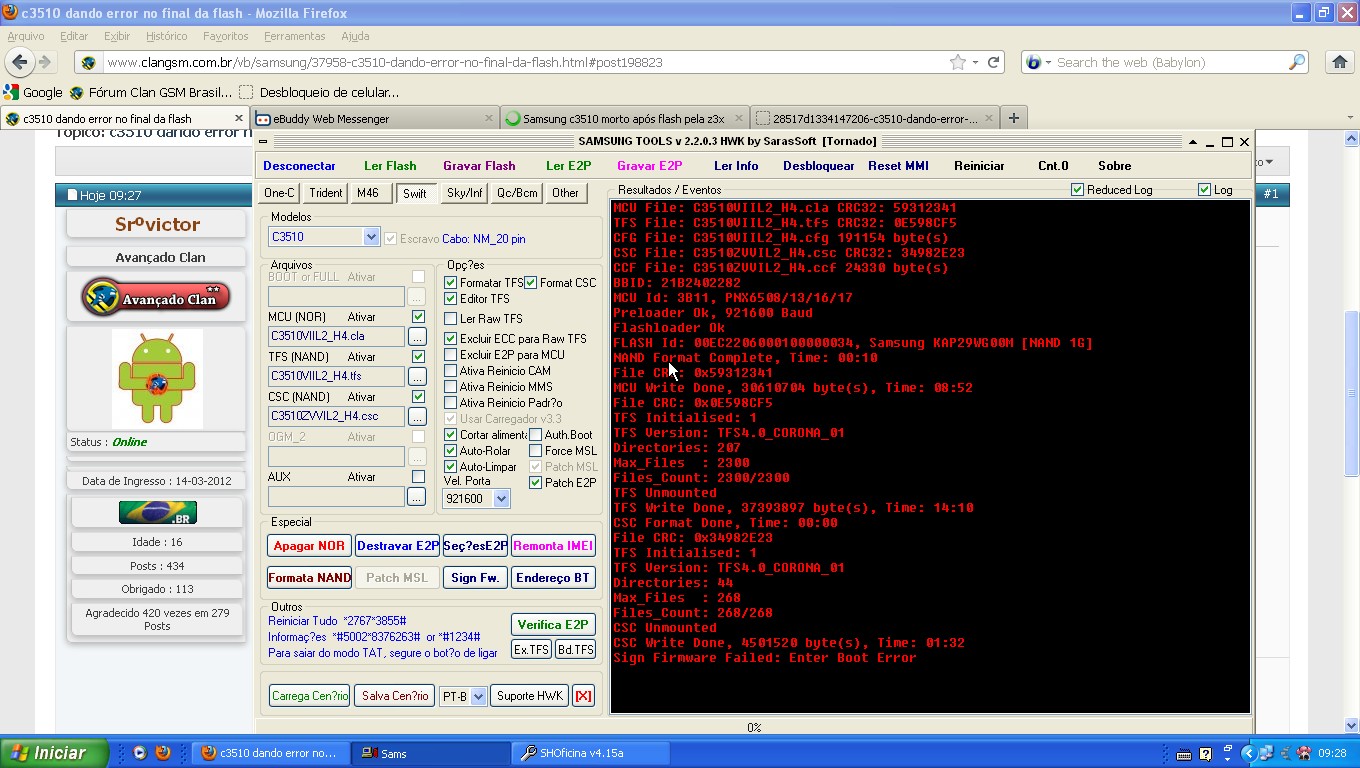The height and width of the screenshot is (768, 1360).
Task: Click Firefox back navigation arrow
Action: point(19,62)
